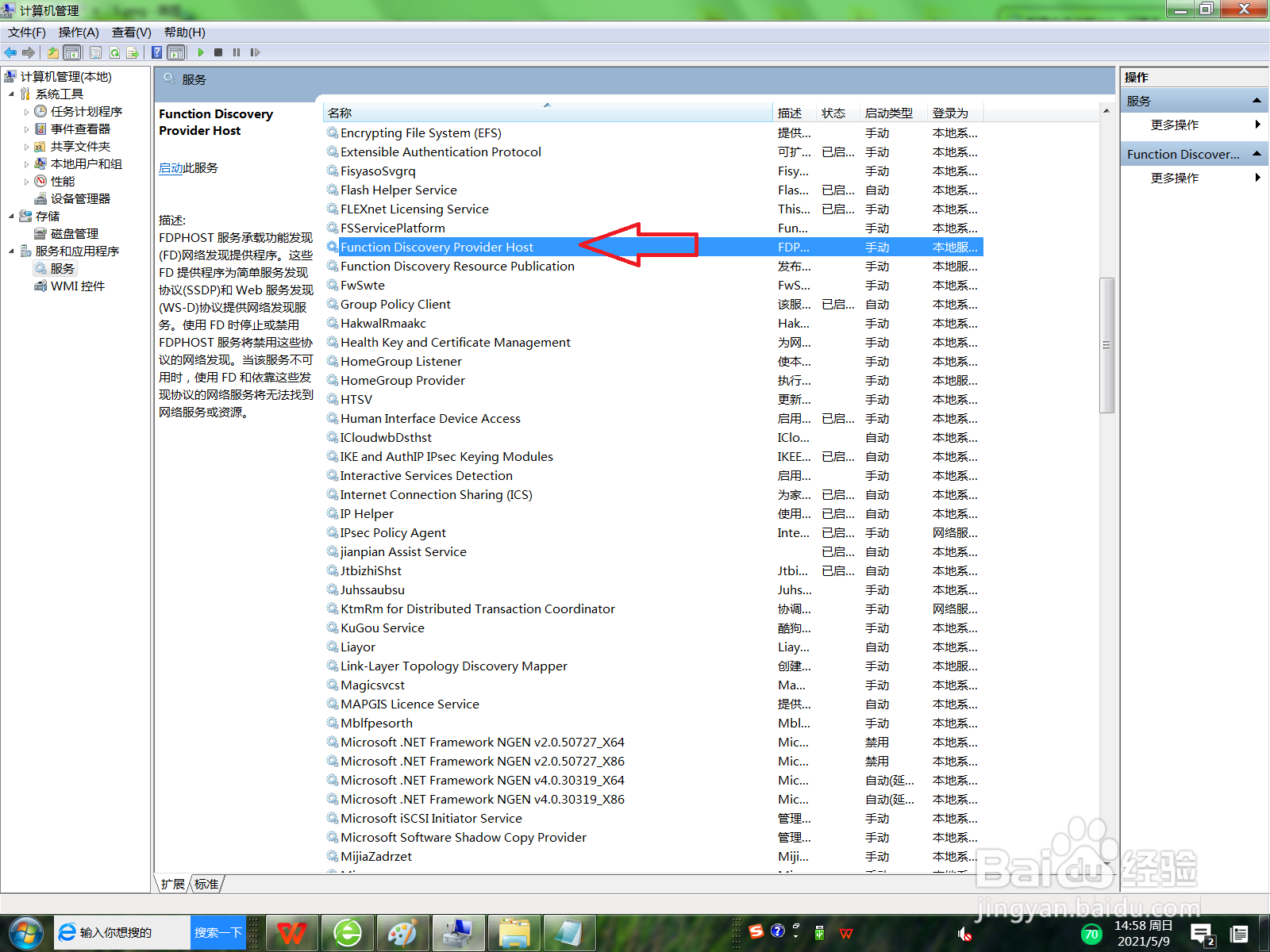Image resolution: width=1270 pixels, height=952 pixels.
Task: Open the Properties toolbar icon
Action: (x=95, y=52)
